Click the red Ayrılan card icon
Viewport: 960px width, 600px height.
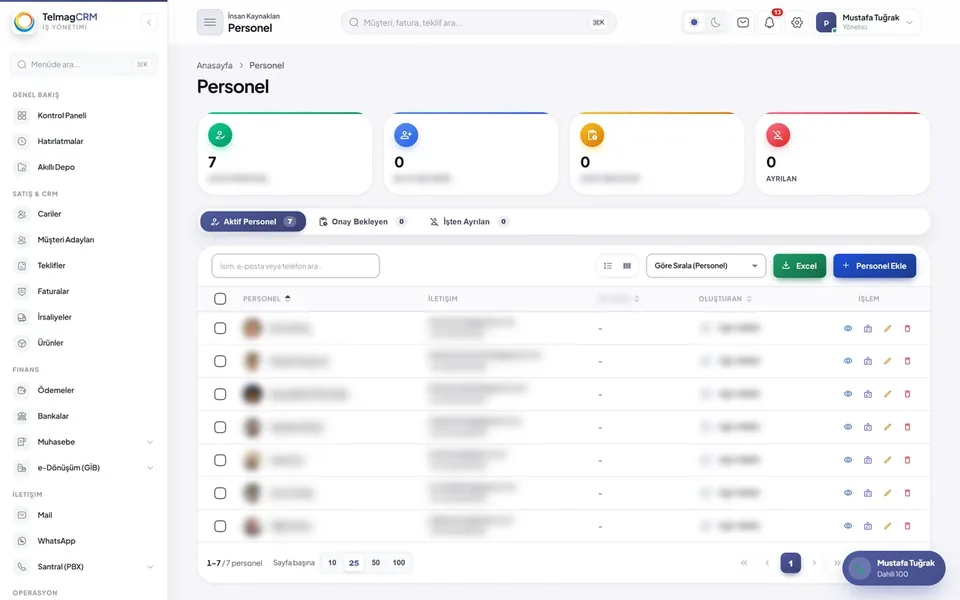click(778, 135)
